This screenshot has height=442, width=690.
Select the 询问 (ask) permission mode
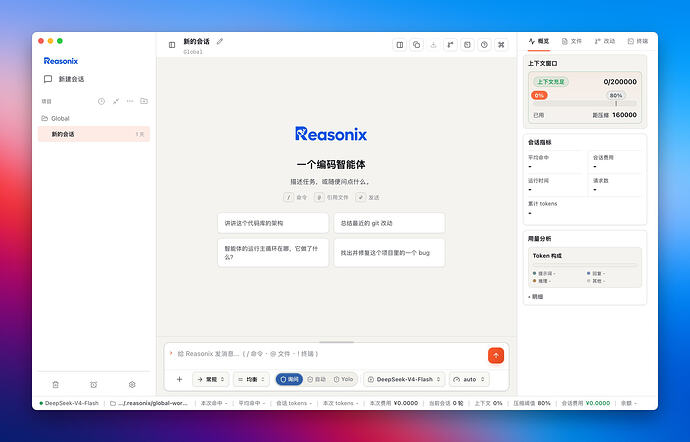[290, 379]
